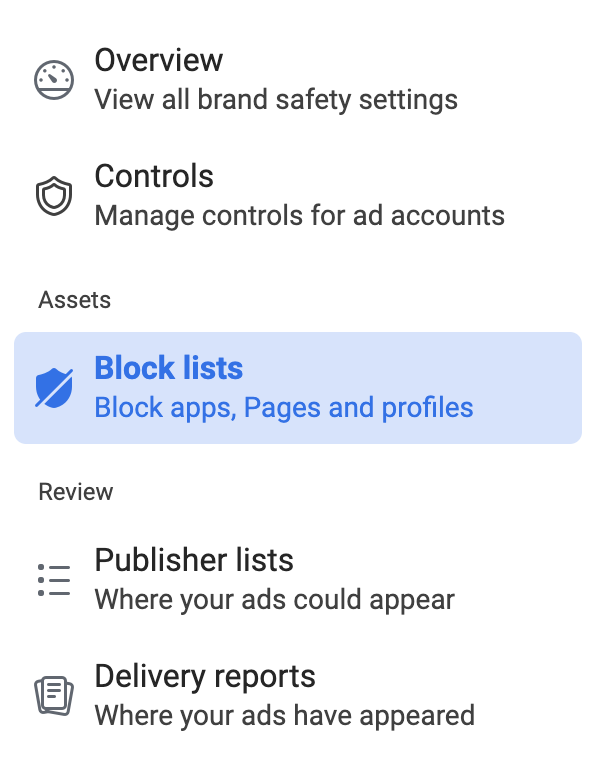Click the Delivery reports document stack icon
This screenshot has height=784, width=596.
click(54, 696)
